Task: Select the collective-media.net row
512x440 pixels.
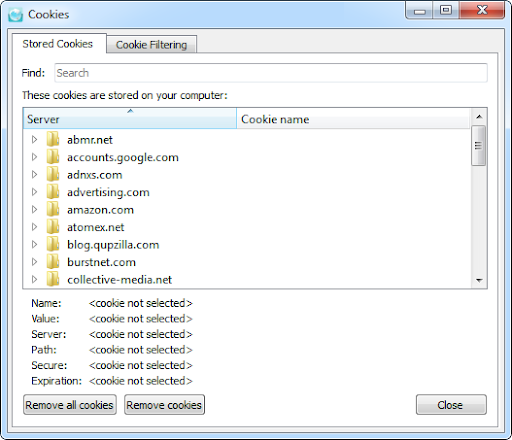Action: coord(247,279)
